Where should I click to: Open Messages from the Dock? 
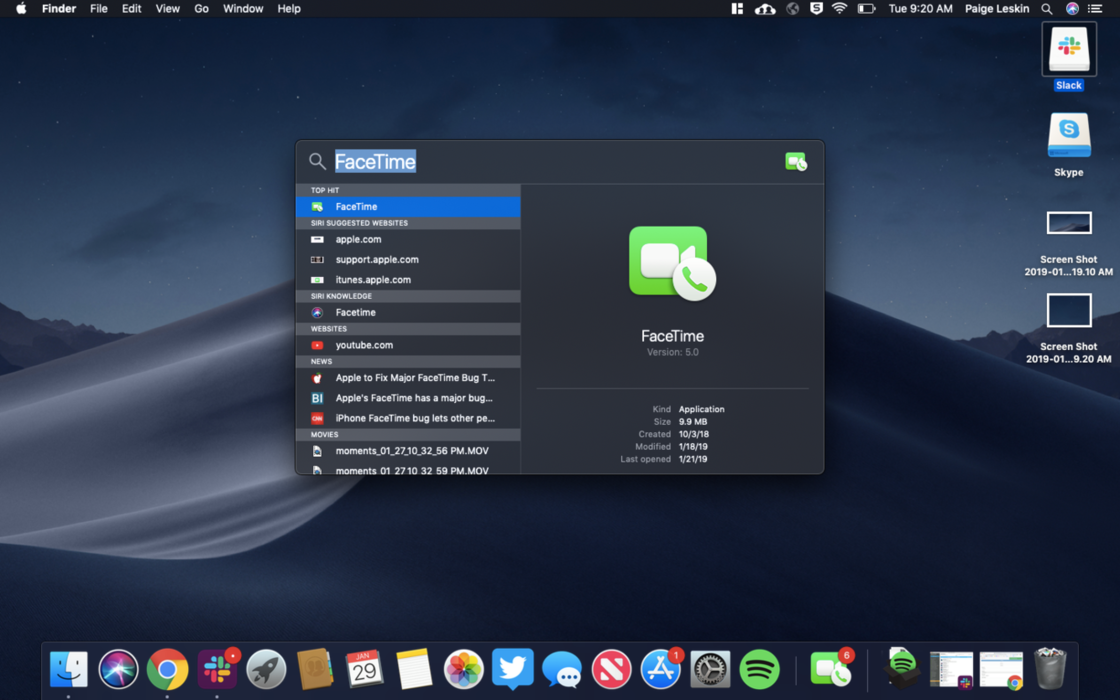(561, 669)
